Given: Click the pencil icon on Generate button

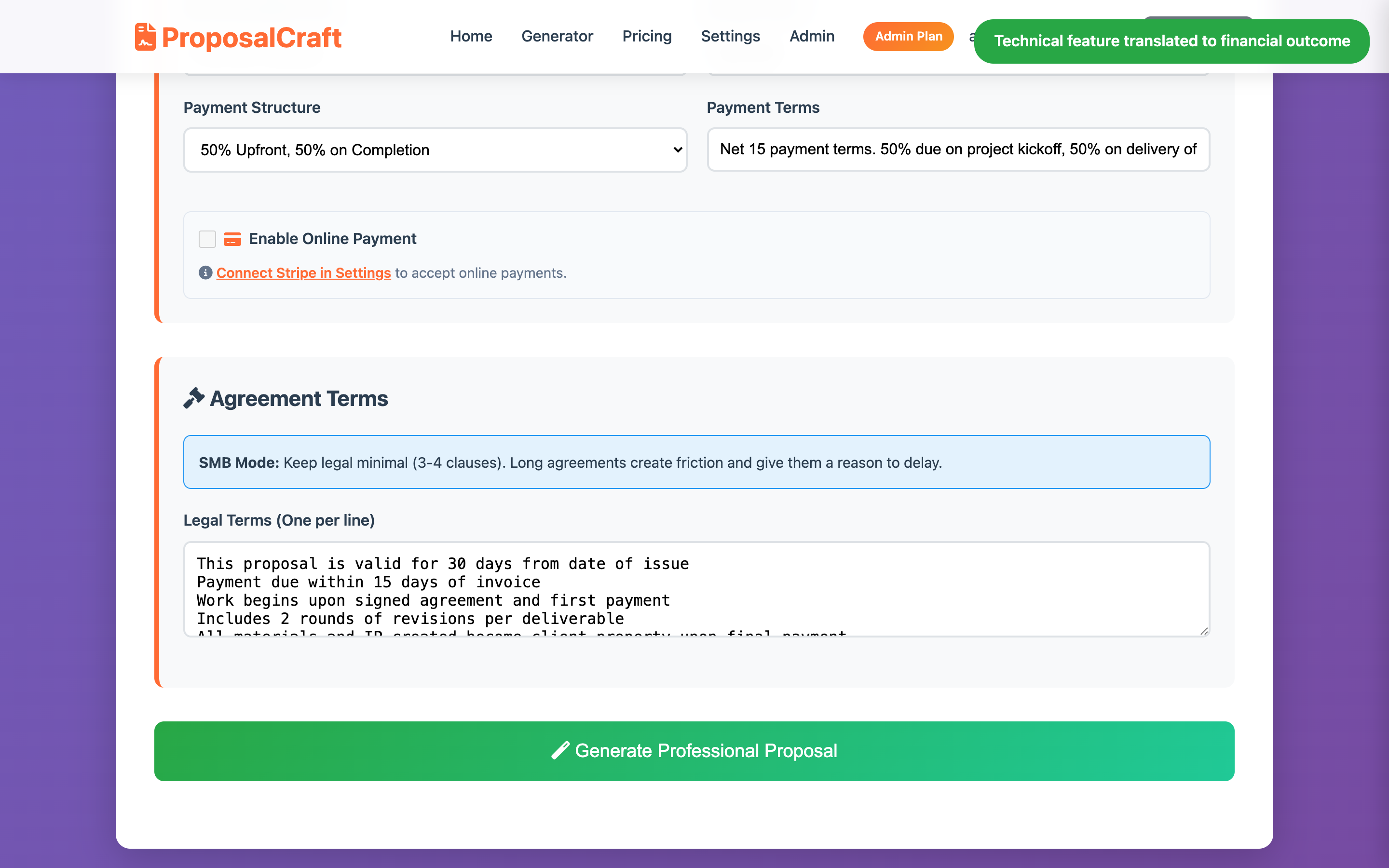Looking at the screenshot, I should point(560,750).
